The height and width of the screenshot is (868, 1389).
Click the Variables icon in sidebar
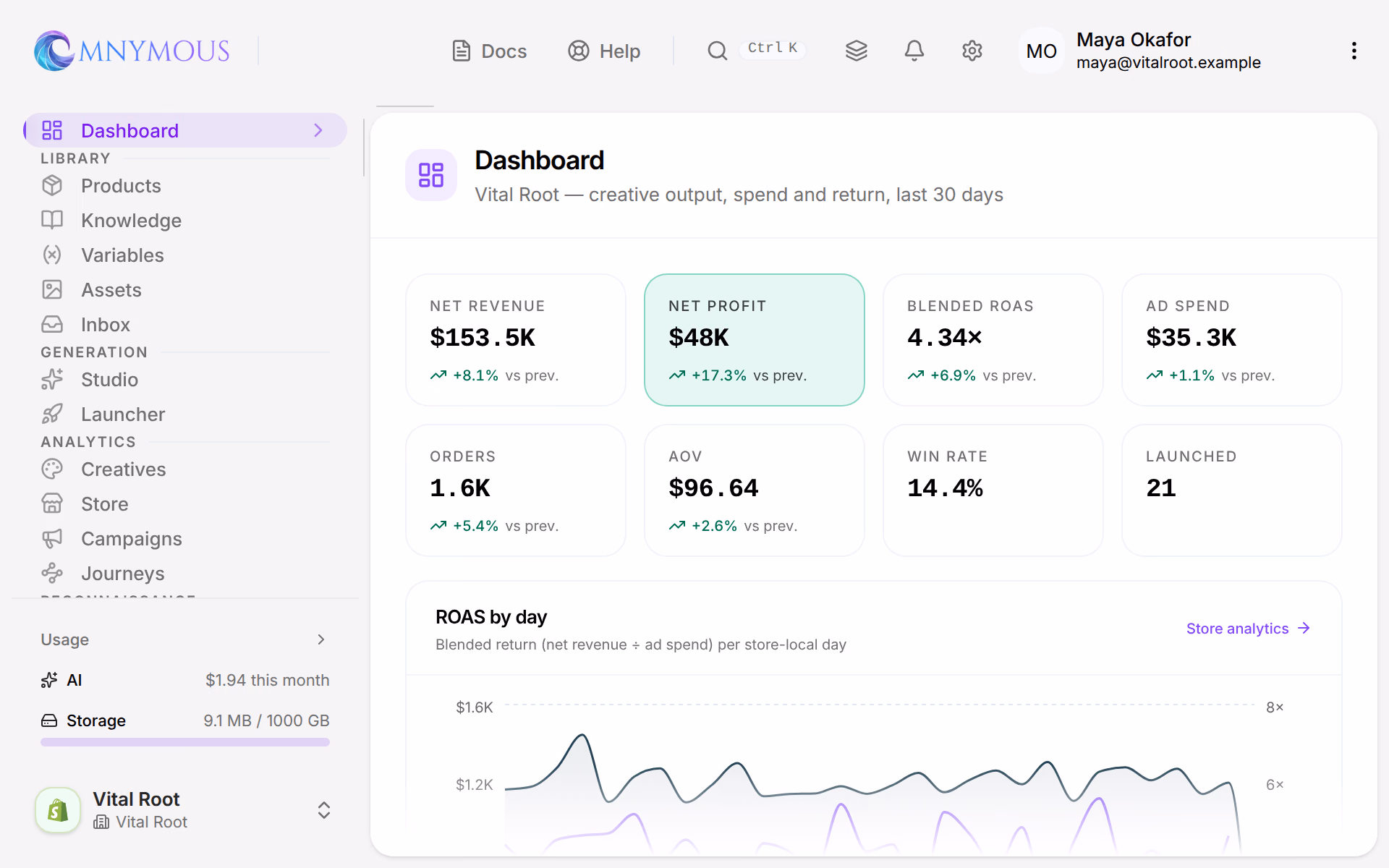pos(52,255)
